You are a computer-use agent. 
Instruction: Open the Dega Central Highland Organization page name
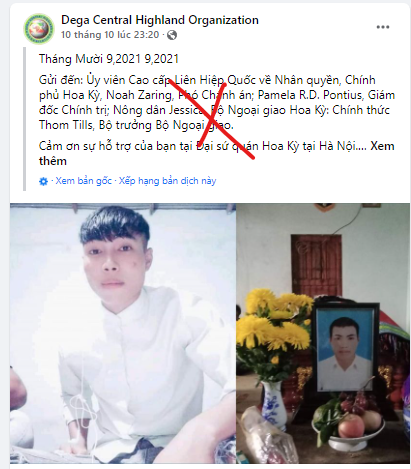160,20
